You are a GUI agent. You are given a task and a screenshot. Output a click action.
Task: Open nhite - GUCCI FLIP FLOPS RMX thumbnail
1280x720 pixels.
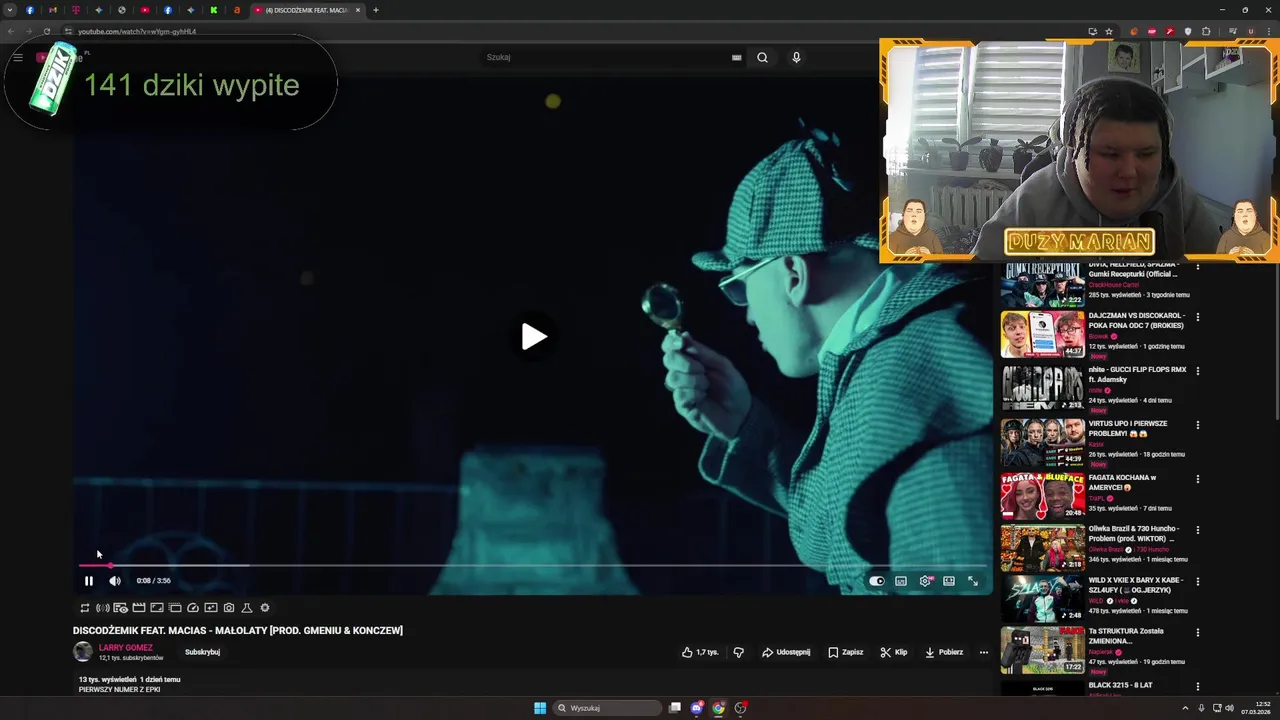tap(1042, 387)
